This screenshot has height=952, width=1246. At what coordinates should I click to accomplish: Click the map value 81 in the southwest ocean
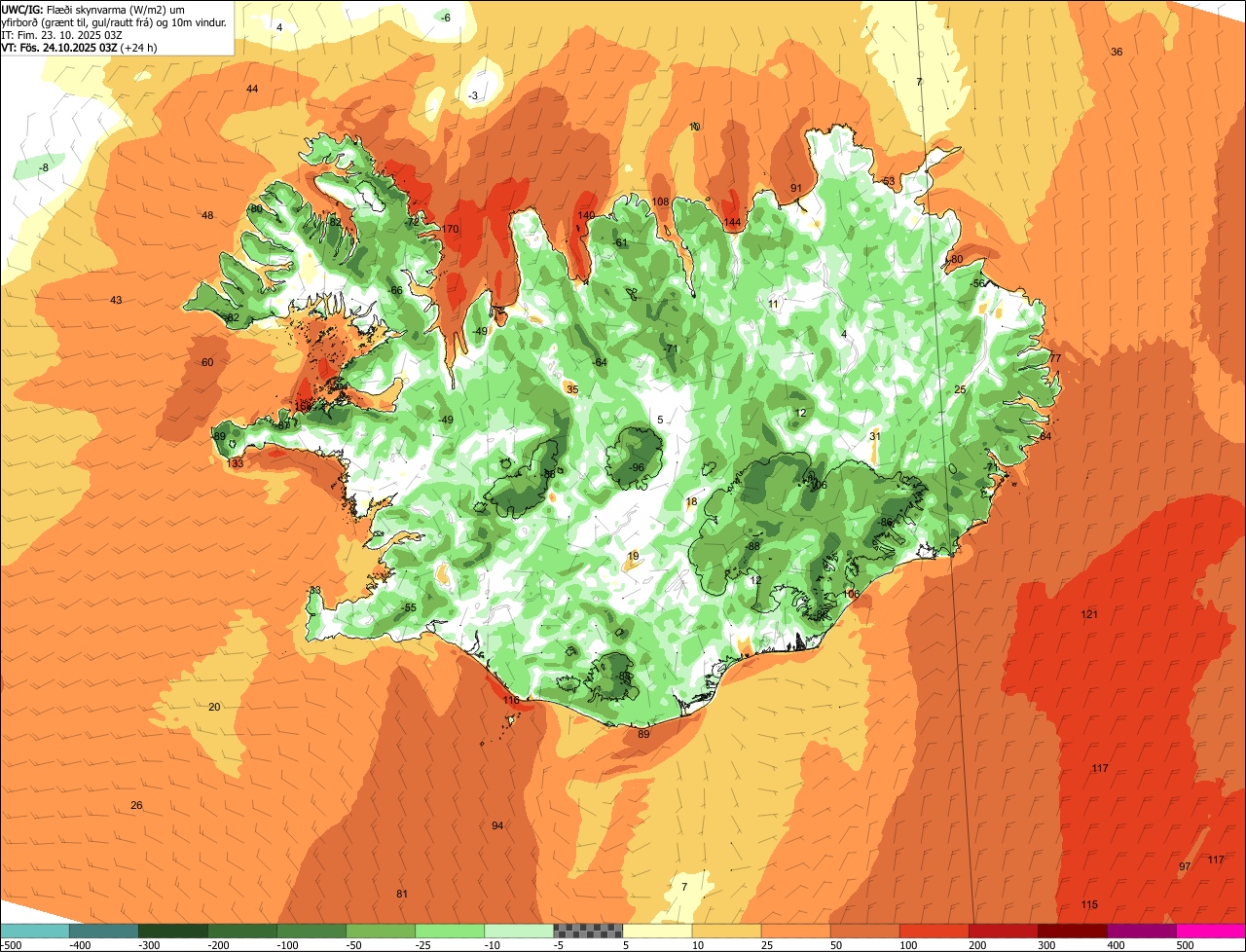402,894
